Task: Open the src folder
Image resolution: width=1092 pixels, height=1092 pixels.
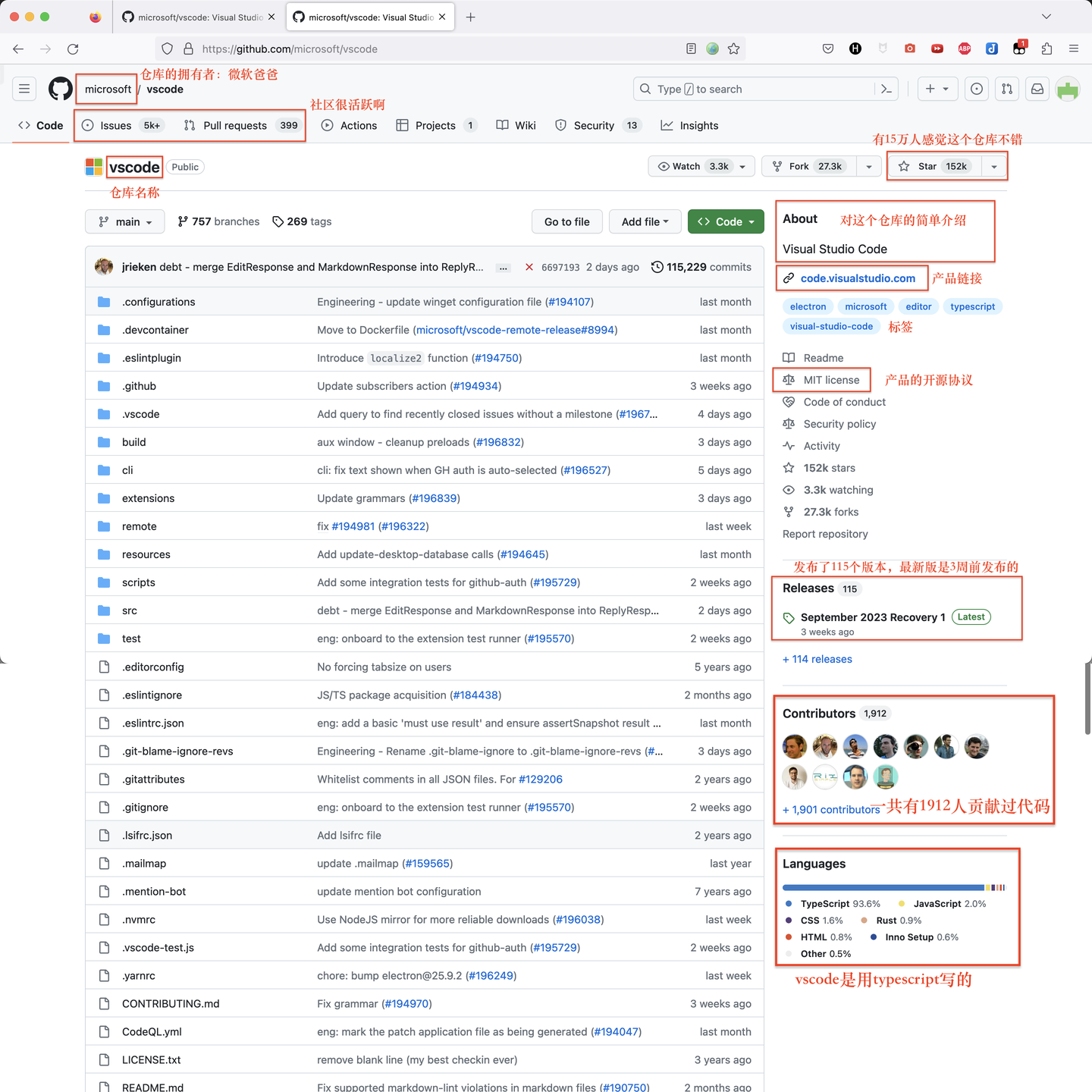Action: 130,610
